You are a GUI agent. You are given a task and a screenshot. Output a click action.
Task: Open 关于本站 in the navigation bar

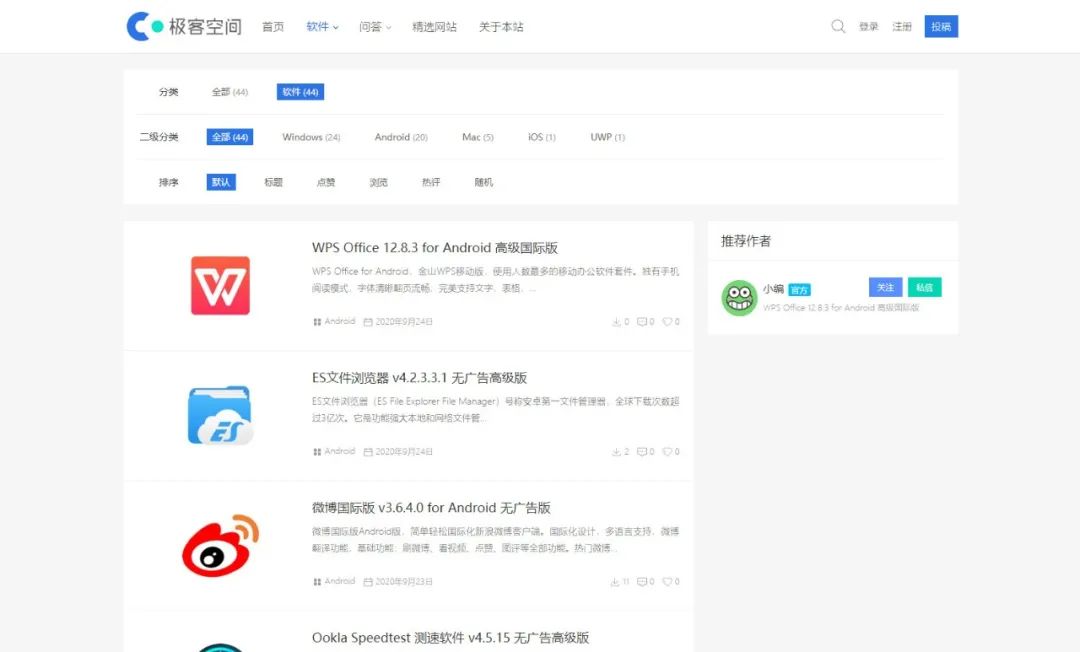[501, 27]
